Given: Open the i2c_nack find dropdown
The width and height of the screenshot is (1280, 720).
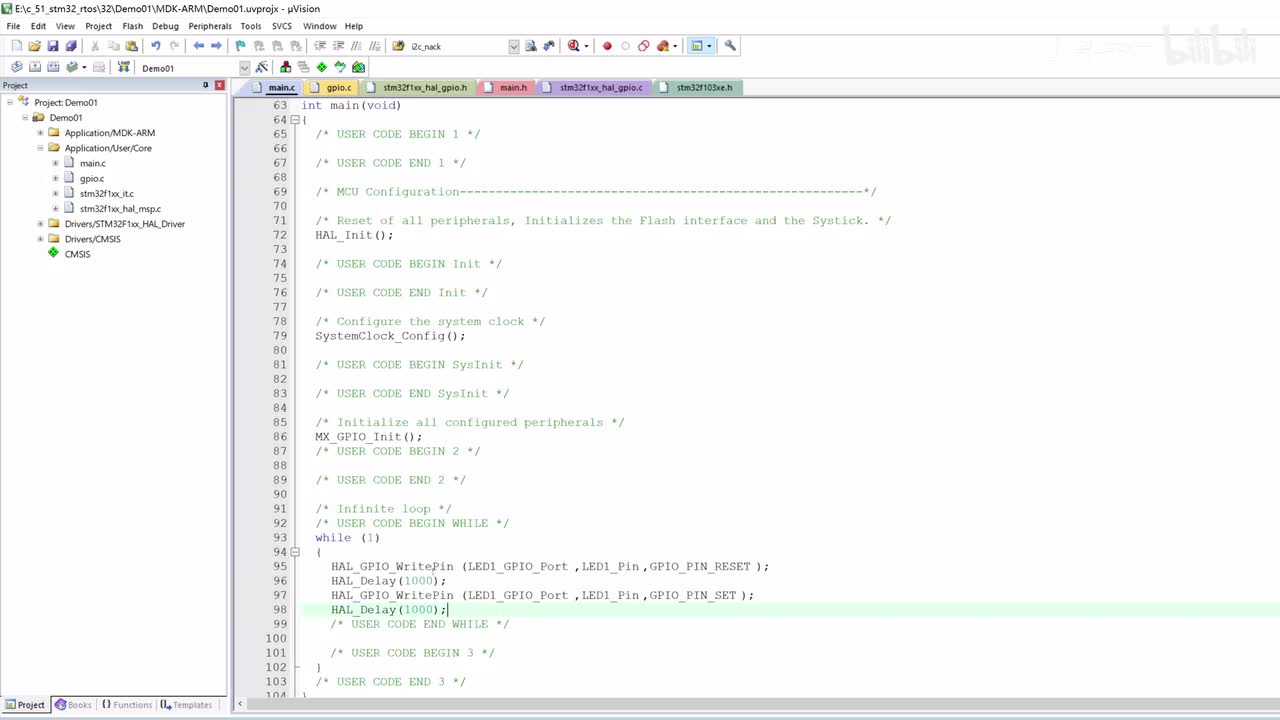Looking at the screenshot, I should pos(514,46).
